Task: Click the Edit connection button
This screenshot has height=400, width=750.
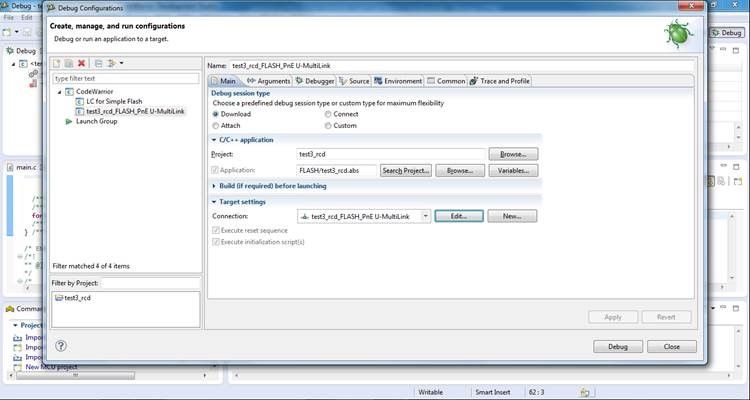Action: pos(459,216)
